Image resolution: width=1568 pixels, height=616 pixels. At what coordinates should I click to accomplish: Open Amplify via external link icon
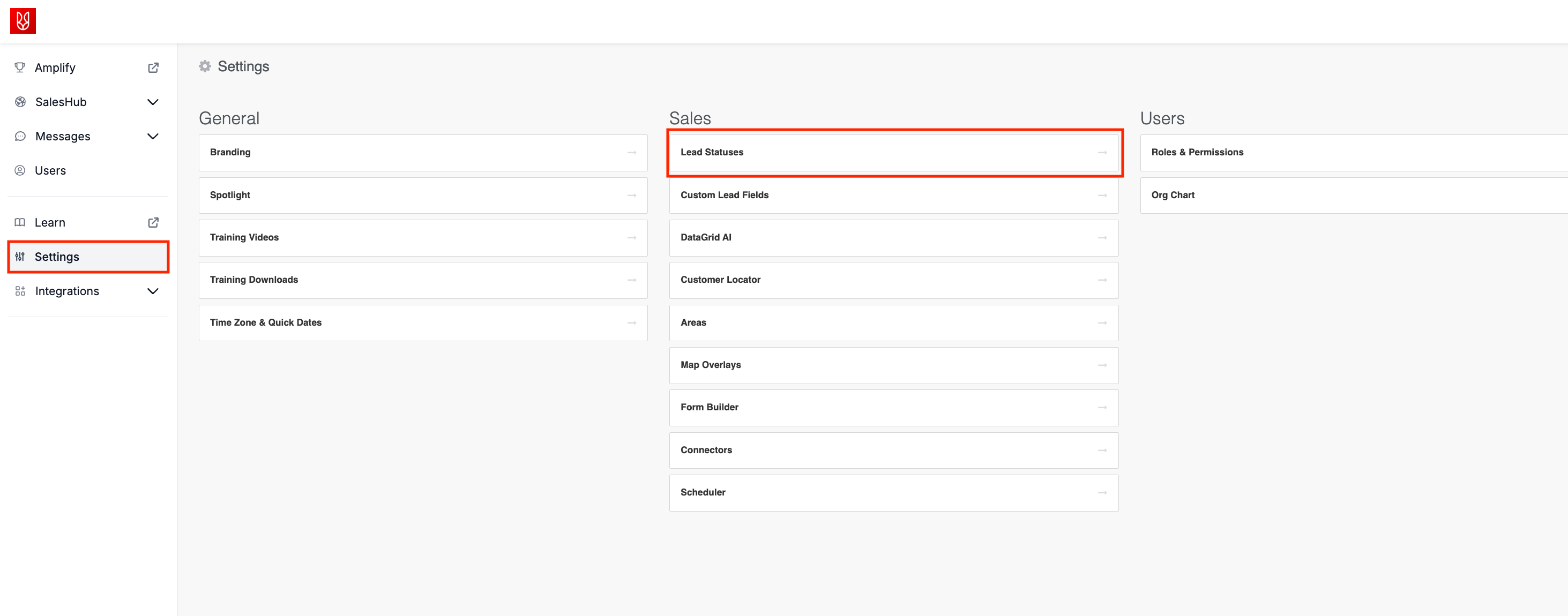(x=153, y=67)
